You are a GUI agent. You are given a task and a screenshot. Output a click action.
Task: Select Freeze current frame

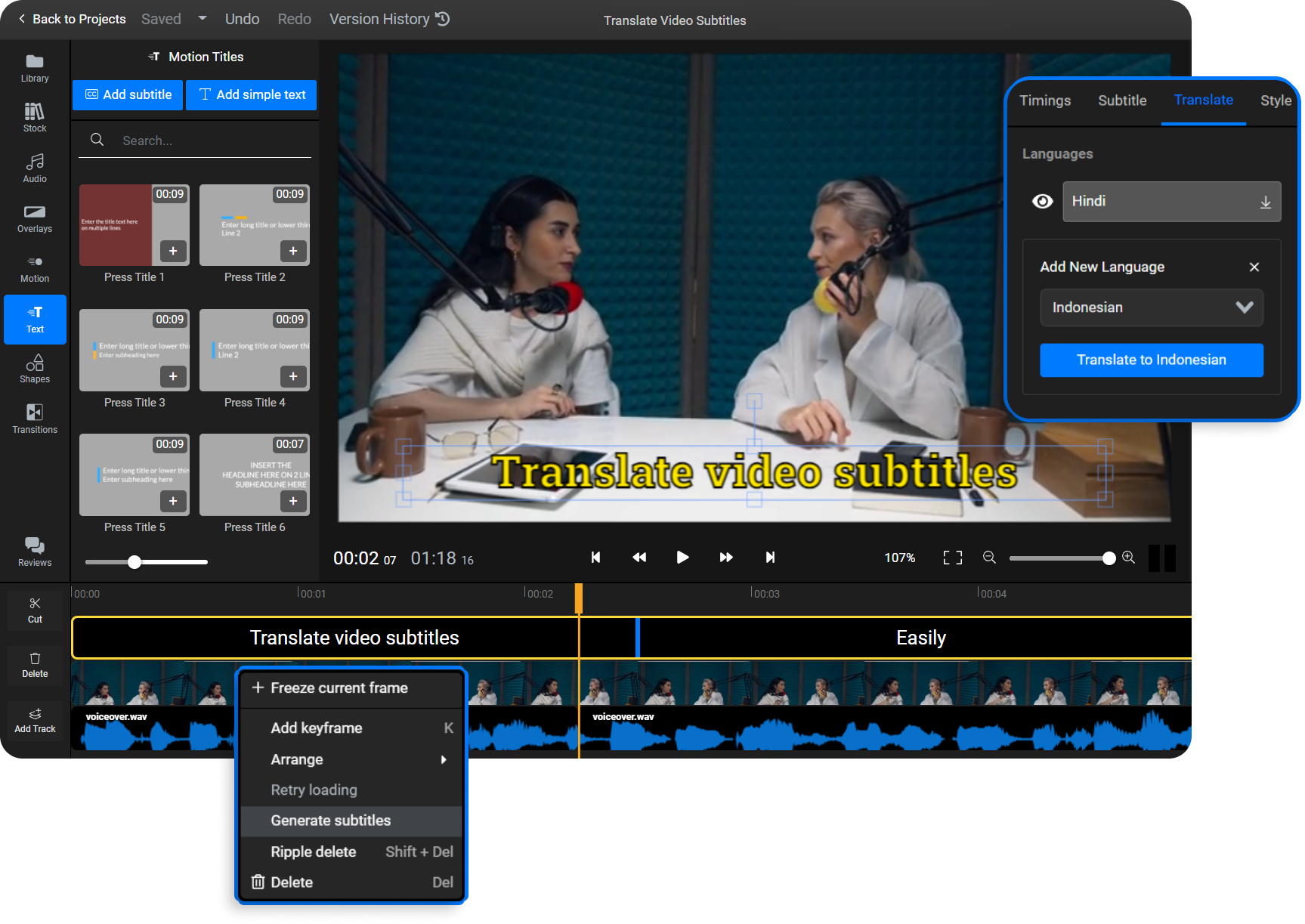[339, 688]
